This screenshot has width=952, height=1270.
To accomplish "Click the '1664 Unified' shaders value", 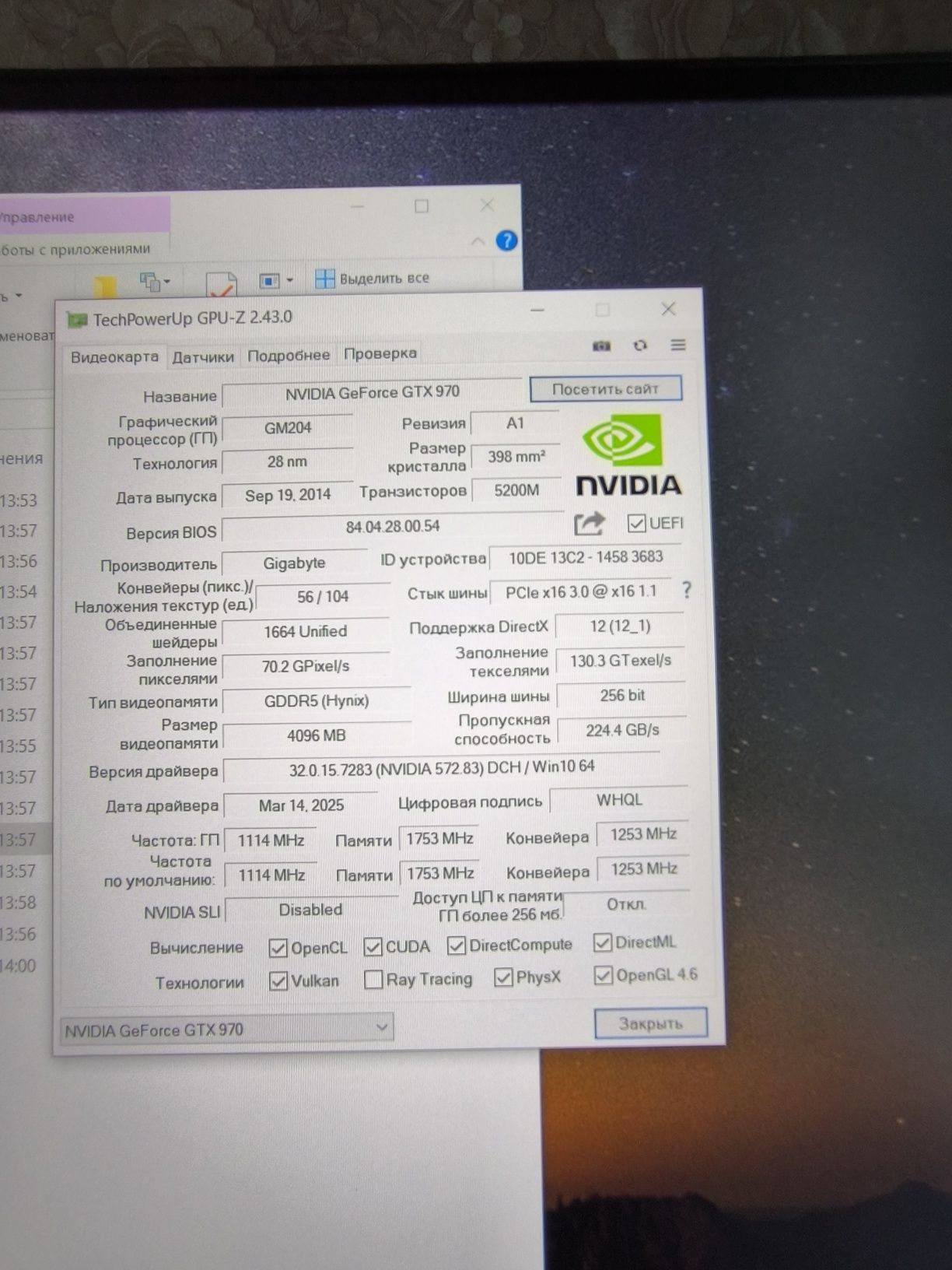I will coord(306,631).
